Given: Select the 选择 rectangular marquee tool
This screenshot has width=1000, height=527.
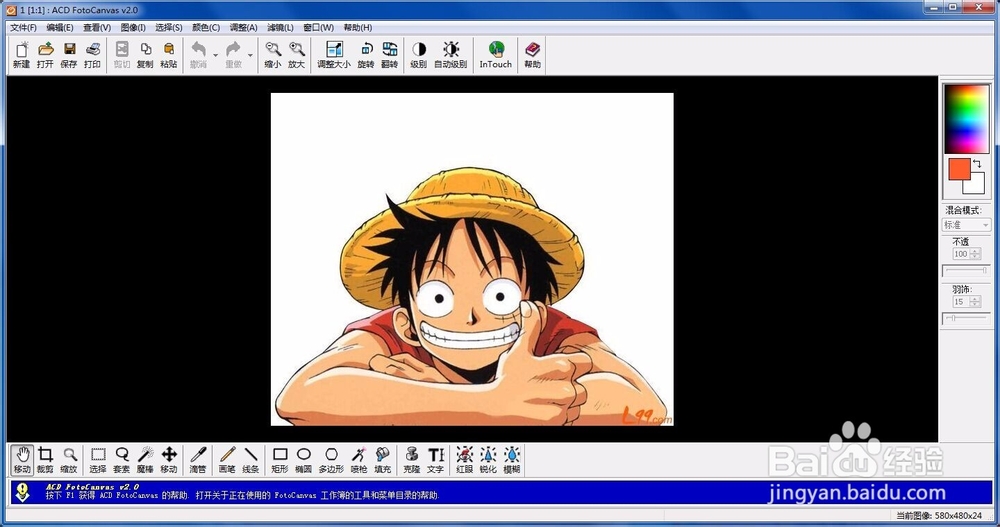Looking at the screenshot, I should tap(98, 460).
